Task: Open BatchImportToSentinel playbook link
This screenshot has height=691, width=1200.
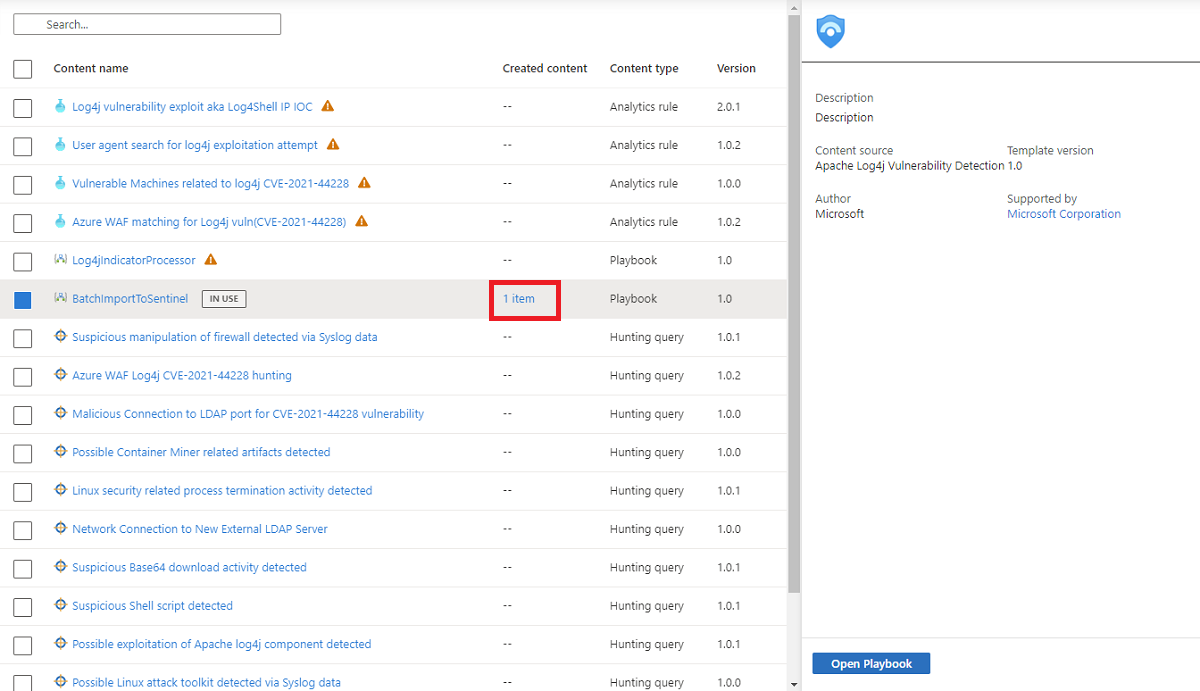Action: tap(130, 299)
